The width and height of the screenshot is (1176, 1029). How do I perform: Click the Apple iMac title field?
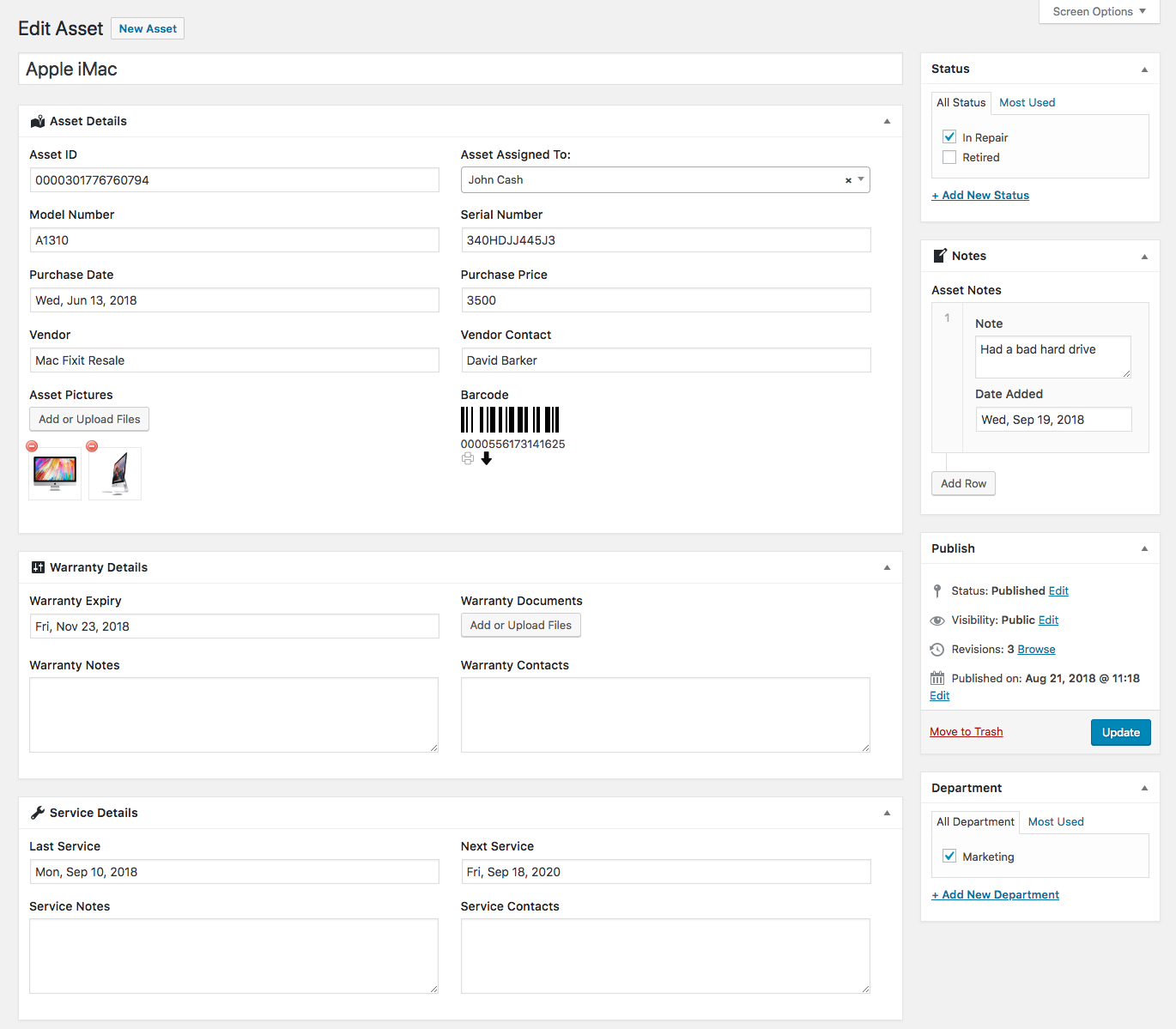(460, 70)
